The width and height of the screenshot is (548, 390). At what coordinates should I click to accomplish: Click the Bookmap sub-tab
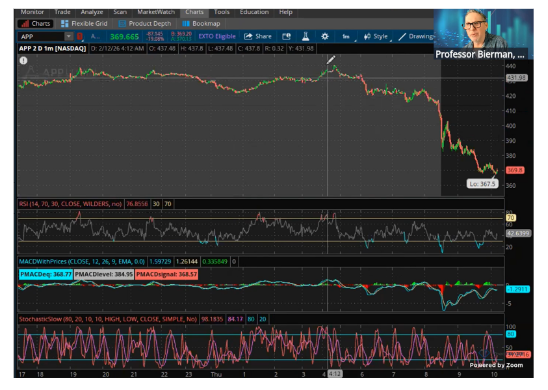pos(201,23)
